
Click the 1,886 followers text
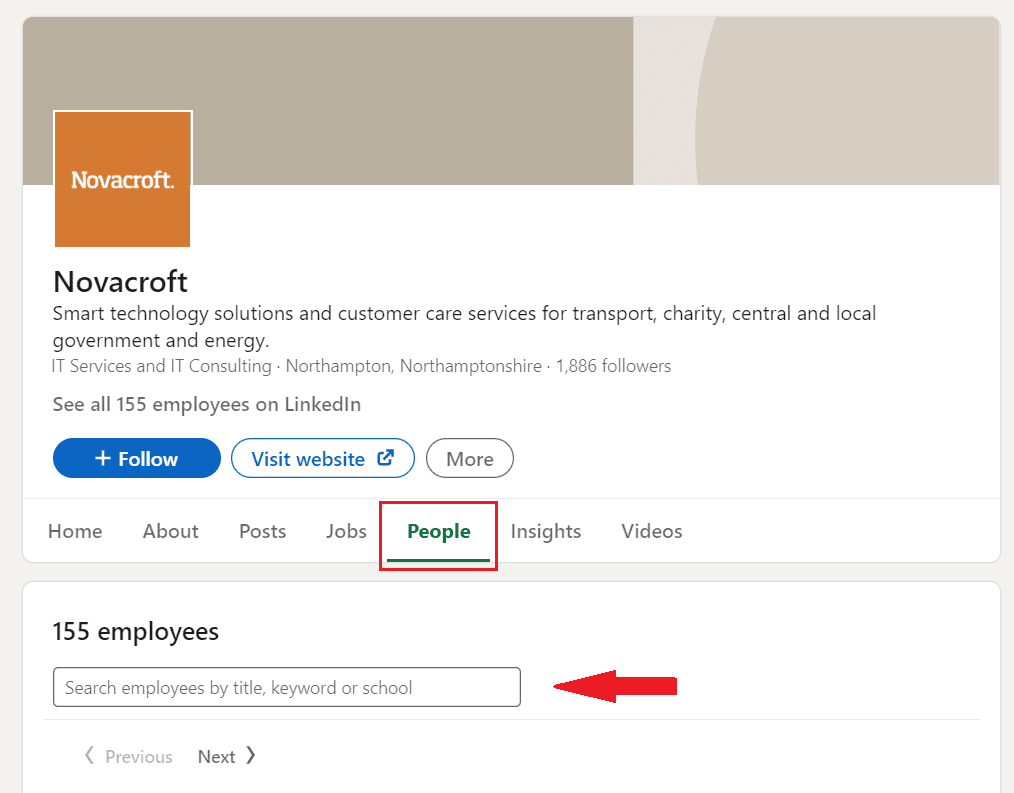614,366
